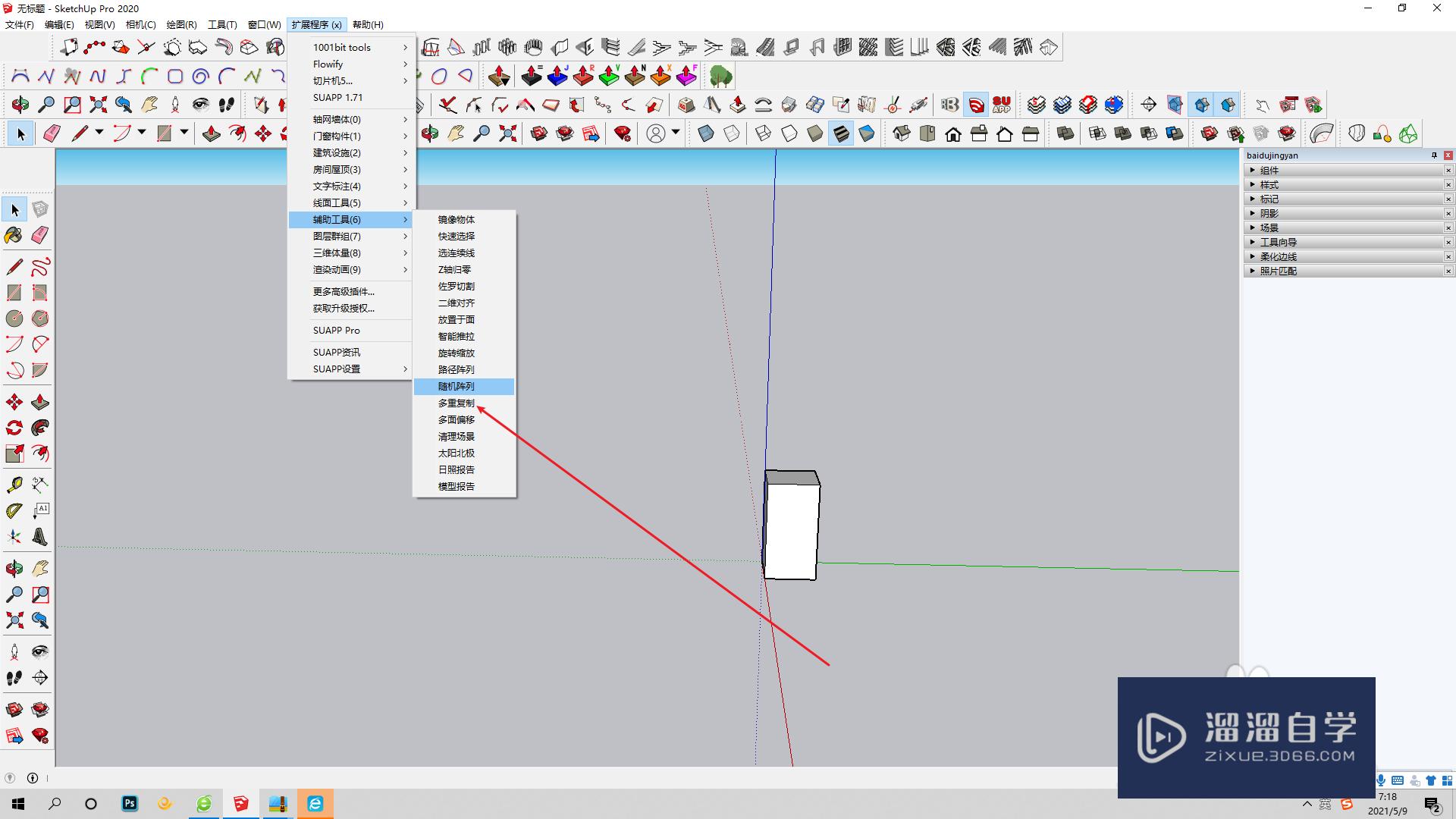
Task: Click the SUAPP Pro menu entry
Action: 350,331
